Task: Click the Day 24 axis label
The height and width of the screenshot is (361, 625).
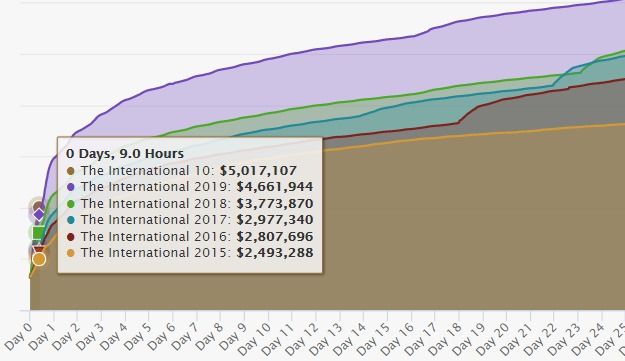Action: point(589,338)
